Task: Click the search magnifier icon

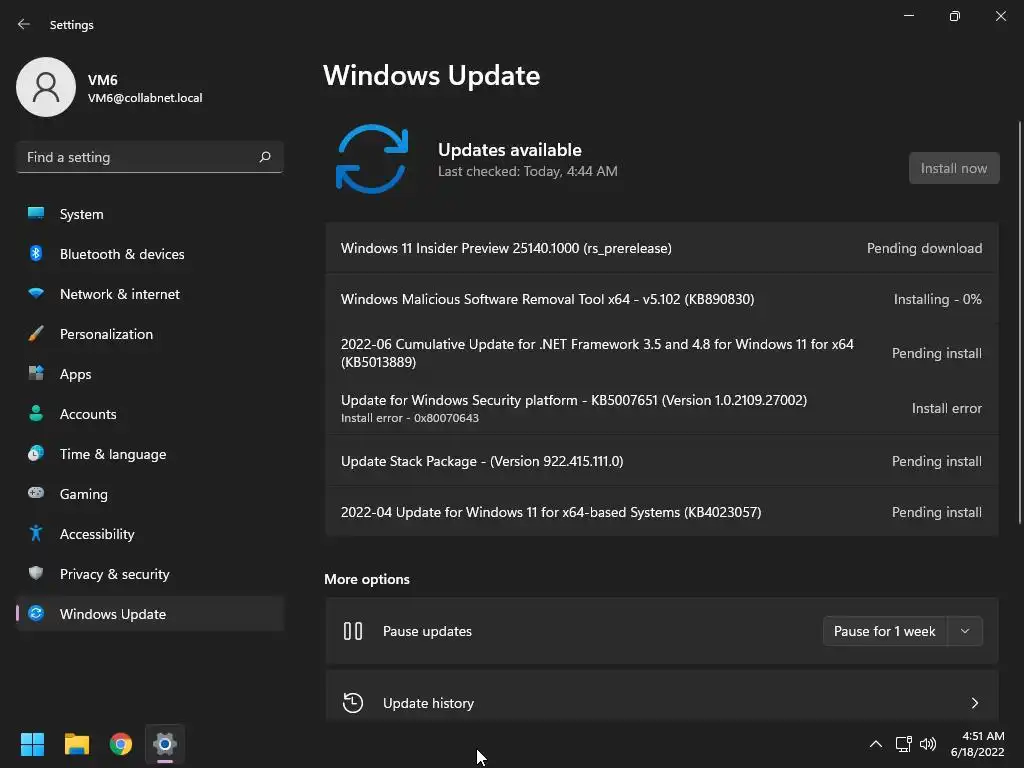Action: point(264,157)
